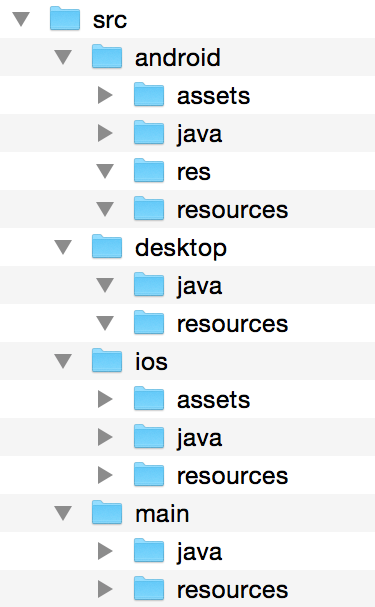This screenshot has width=375, height=607.
Task: Click the desktop folder icon
Action: tap(107, 246)
